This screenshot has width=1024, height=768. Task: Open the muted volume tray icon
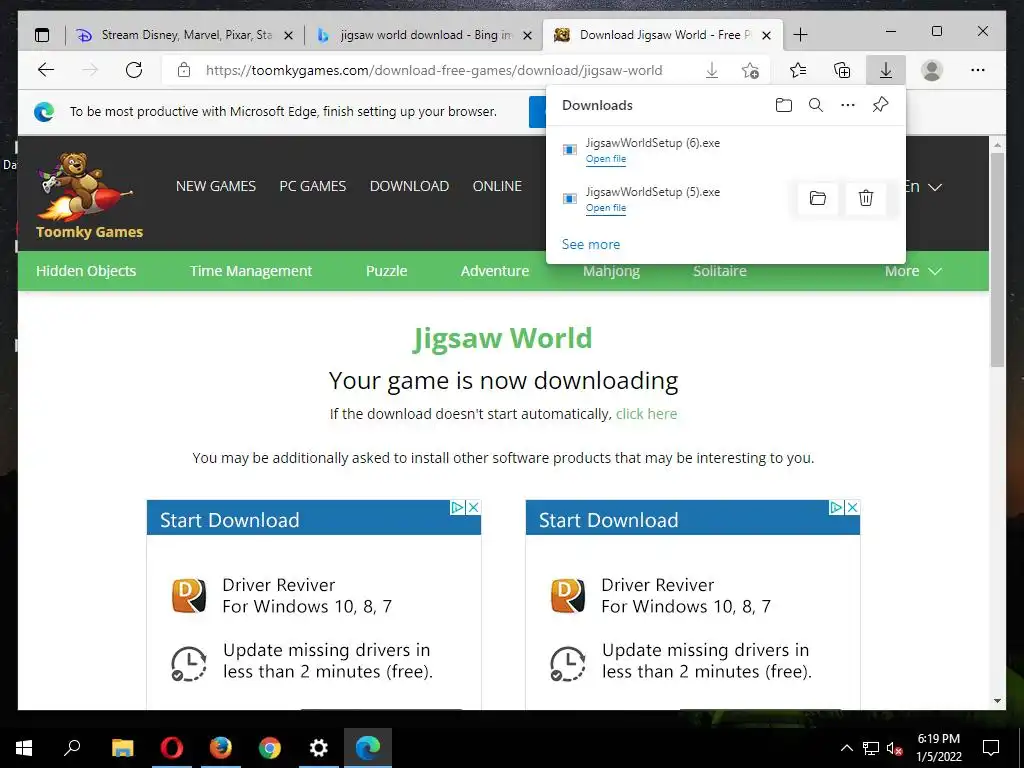click(894, 748)
